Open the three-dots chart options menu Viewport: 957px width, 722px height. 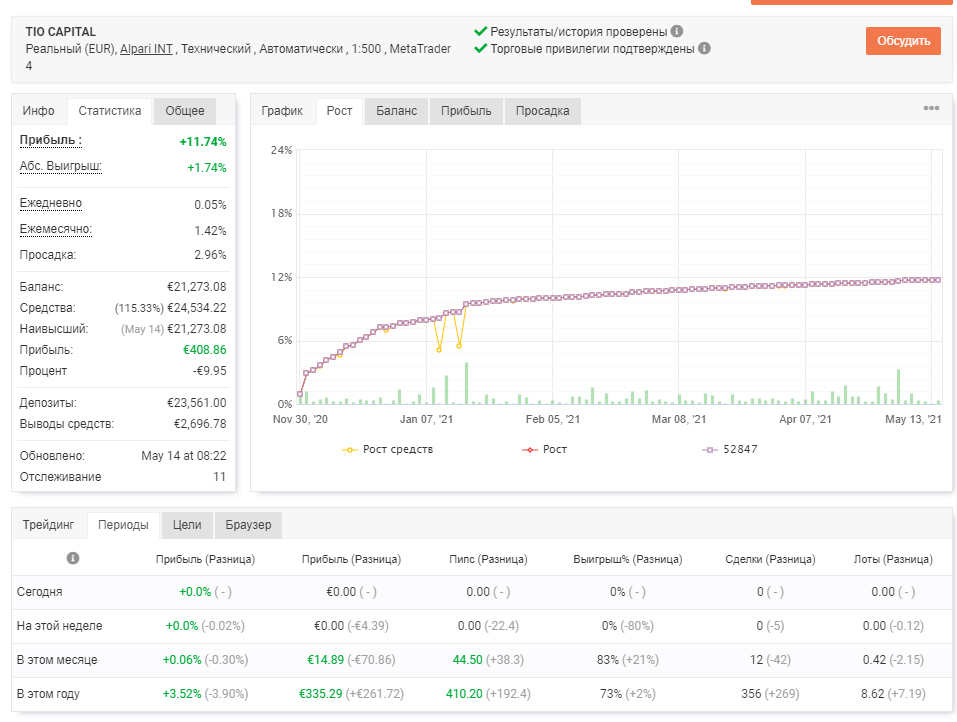(931, 108)
